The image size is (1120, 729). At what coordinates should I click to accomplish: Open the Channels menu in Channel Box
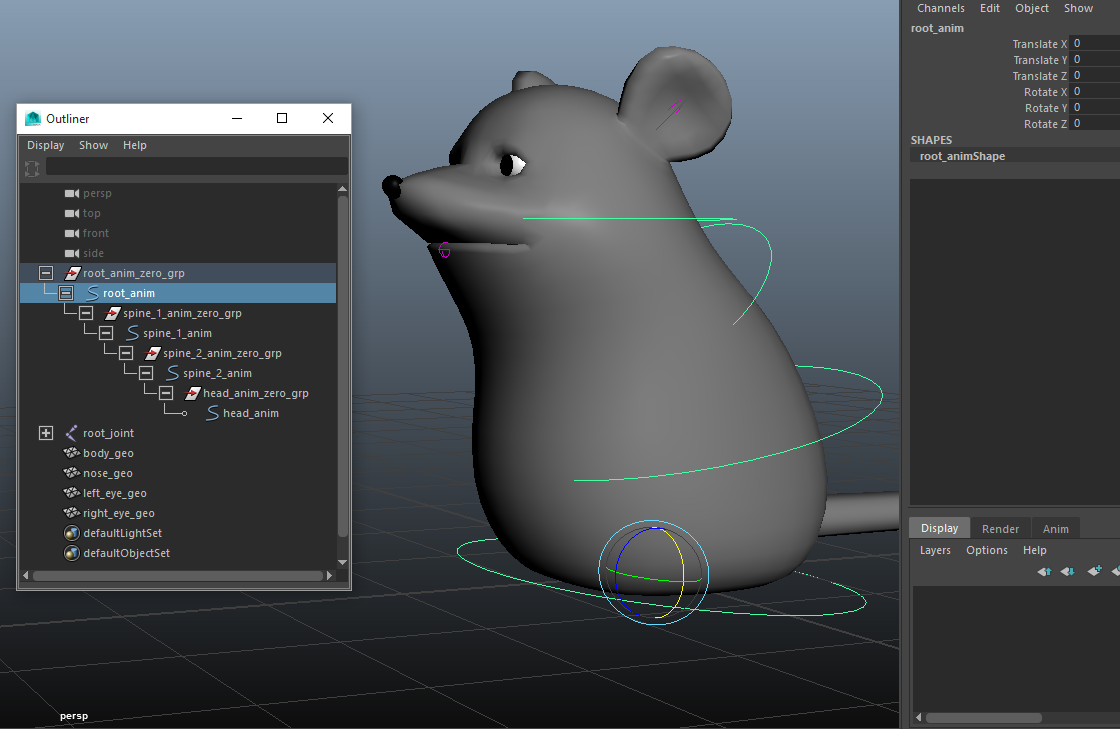tap(940, 8)
